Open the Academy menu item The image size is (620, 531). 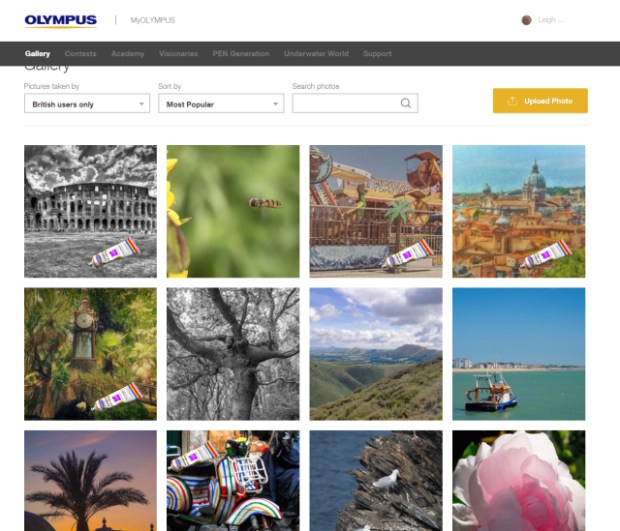(x=128, y=53)
